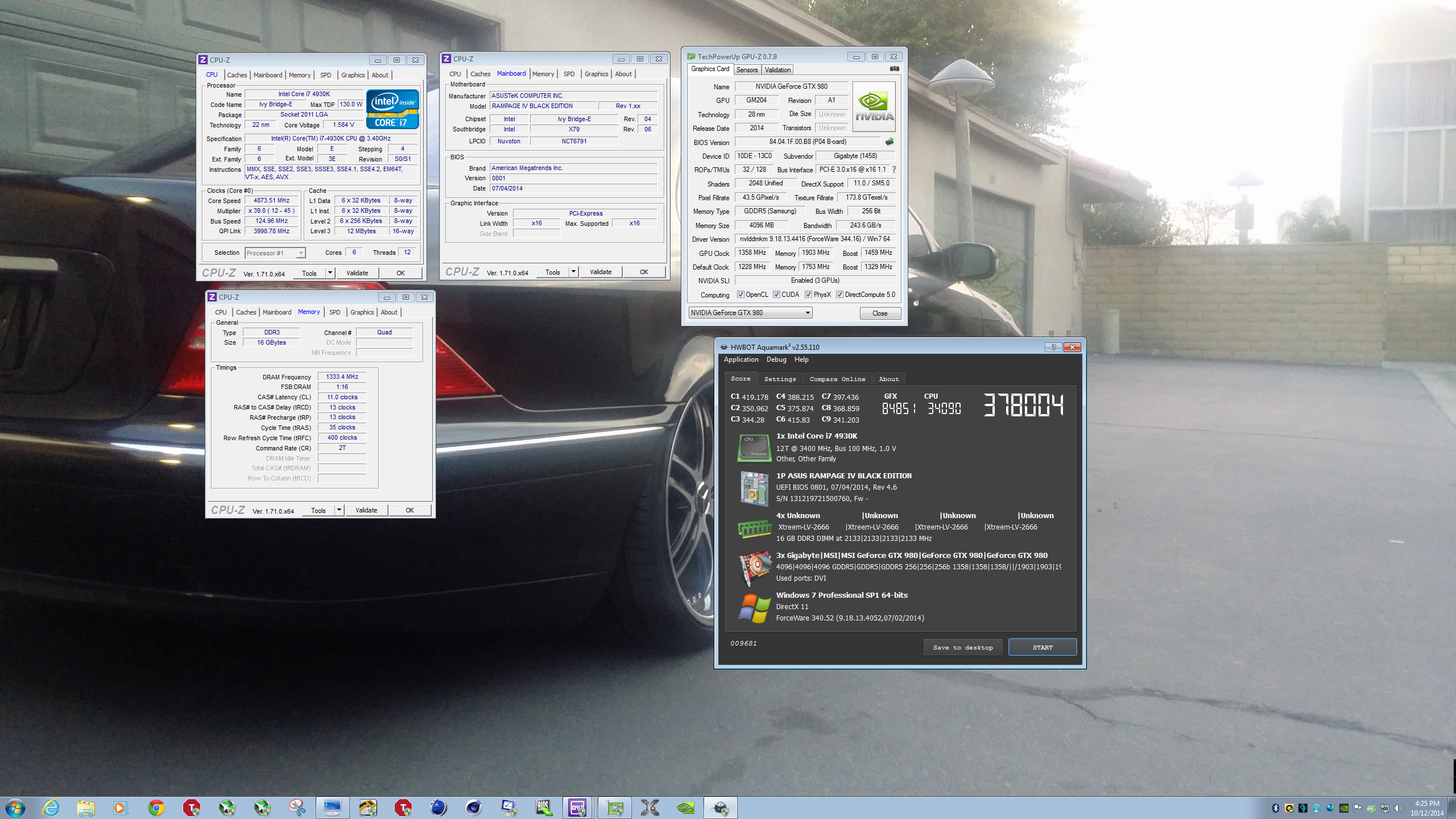
Task: Click Validate in the Memory CPU-Z window
Action: pyautogui.click(x=366, y=510)
